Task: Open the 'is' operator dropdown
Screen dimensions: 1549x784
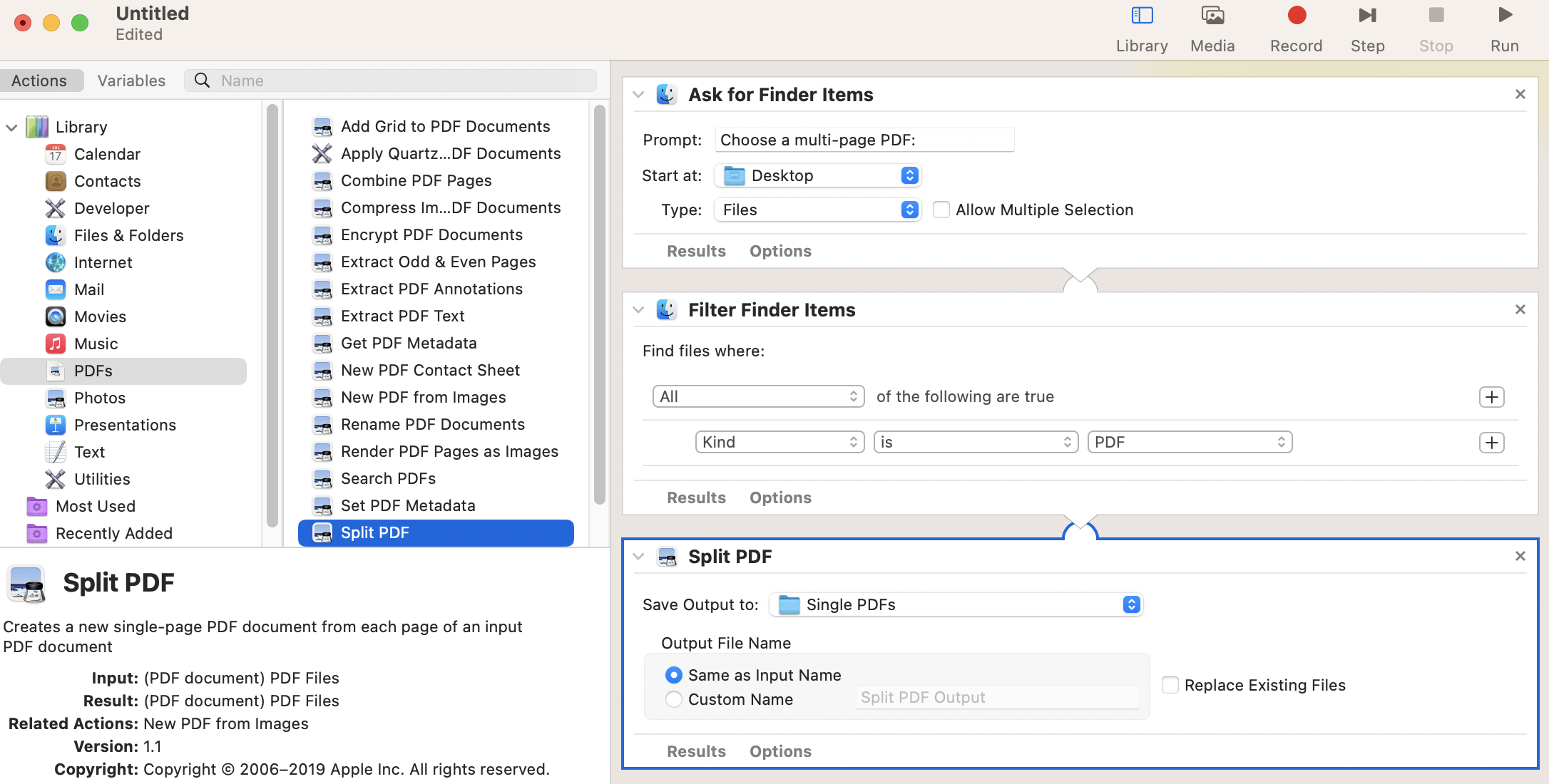Action: coord(976,442)
